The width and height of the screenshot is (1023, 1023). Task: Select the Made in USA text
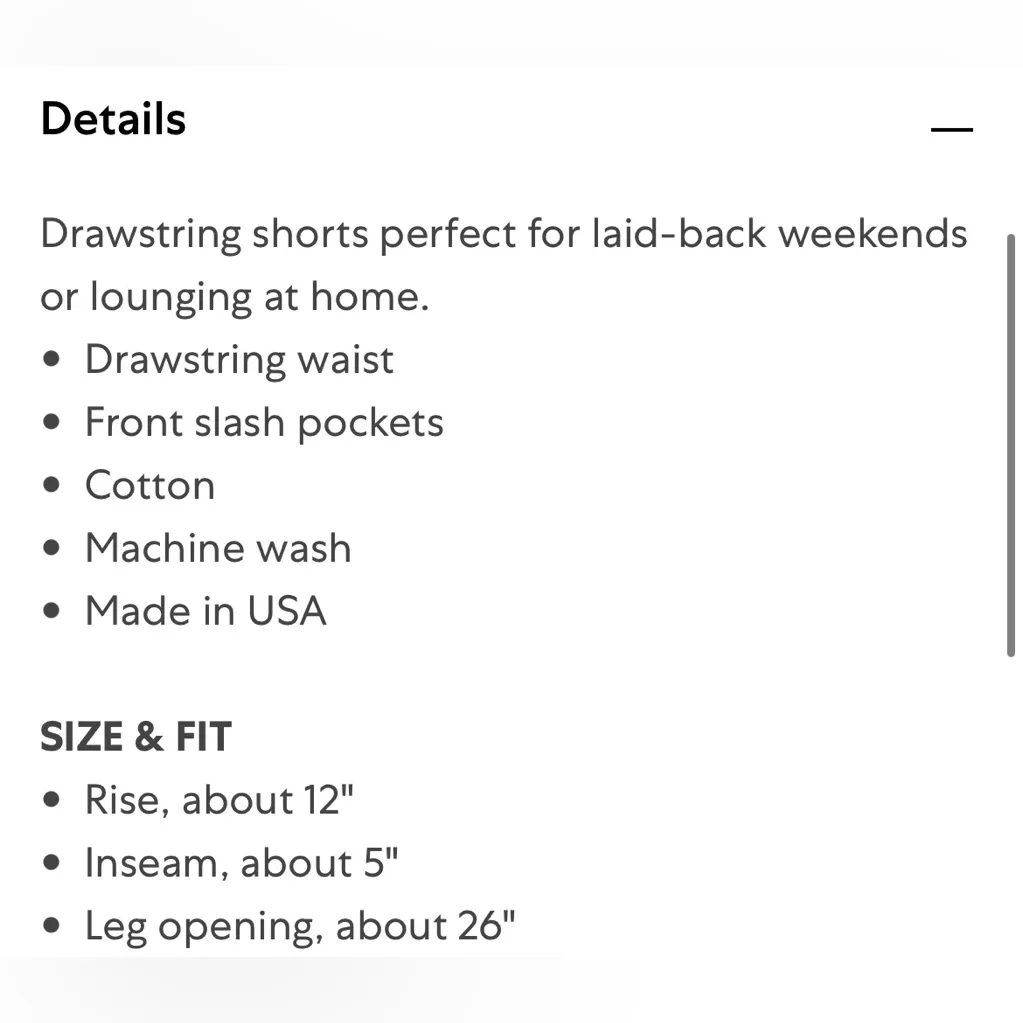[206, 611]
